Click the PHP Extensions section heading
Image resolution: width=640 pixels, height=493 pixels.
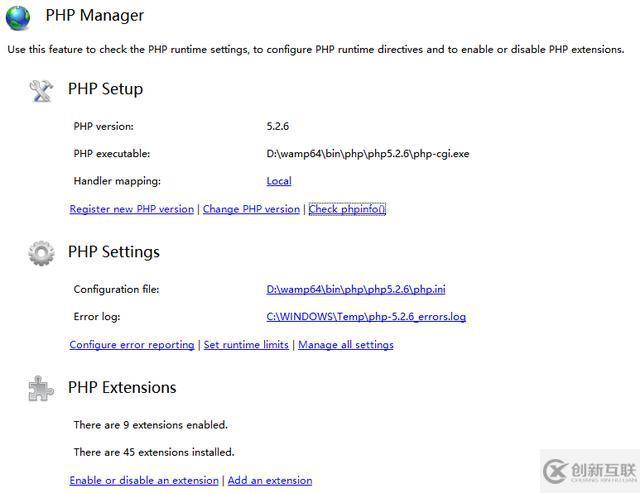(122, 388)
